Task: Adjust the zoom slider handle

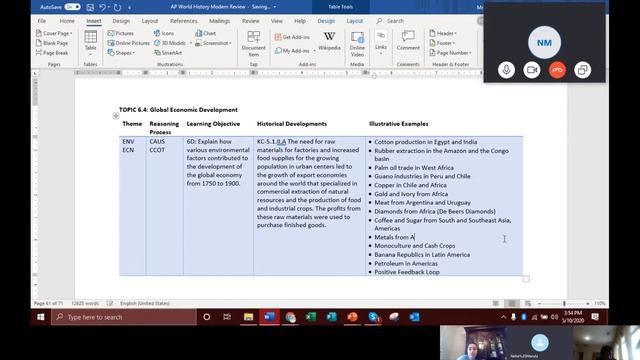Action: 564,304
